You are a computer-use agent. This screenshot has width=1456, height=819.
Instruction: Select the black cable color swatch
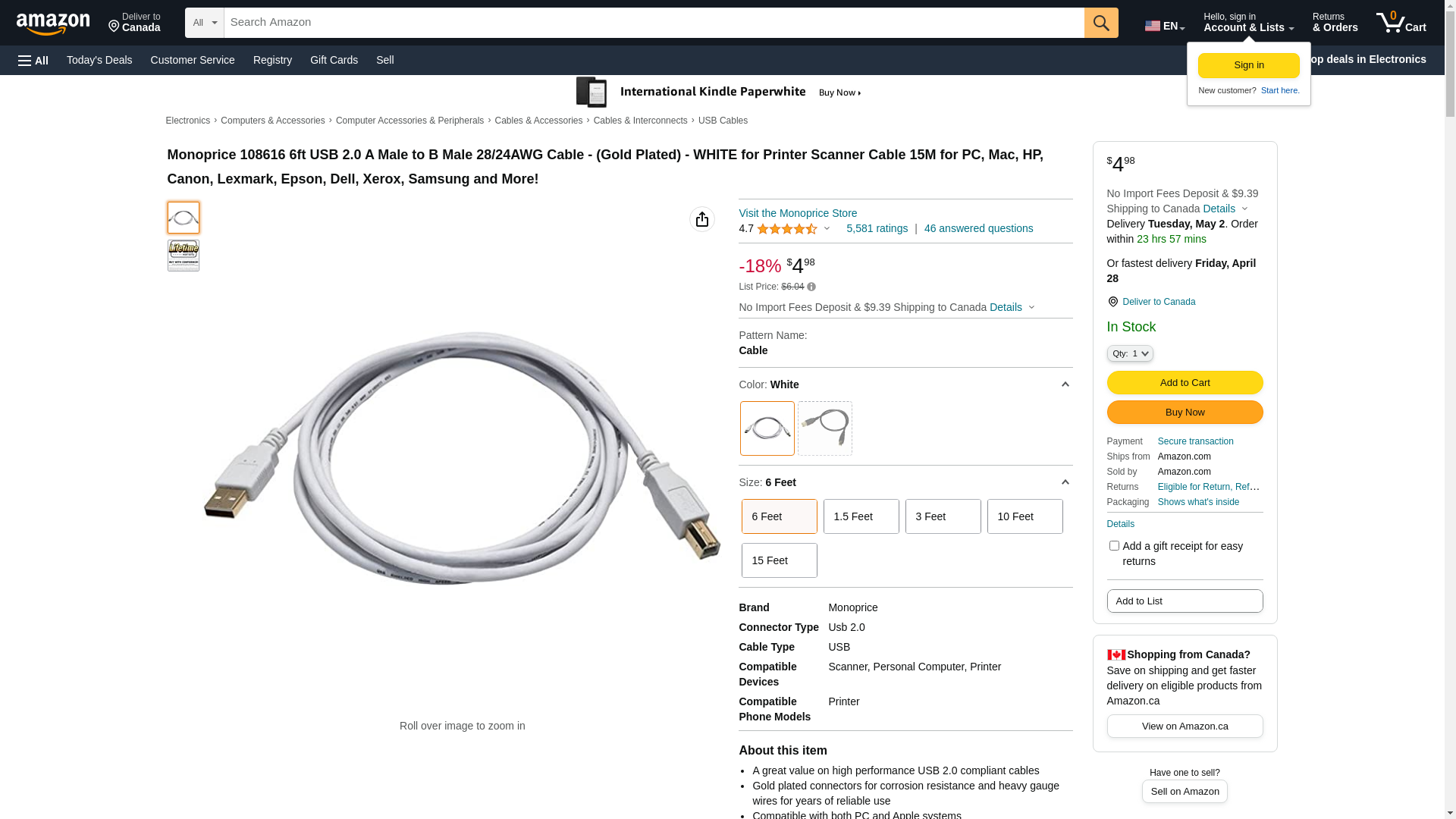point(824,428)
